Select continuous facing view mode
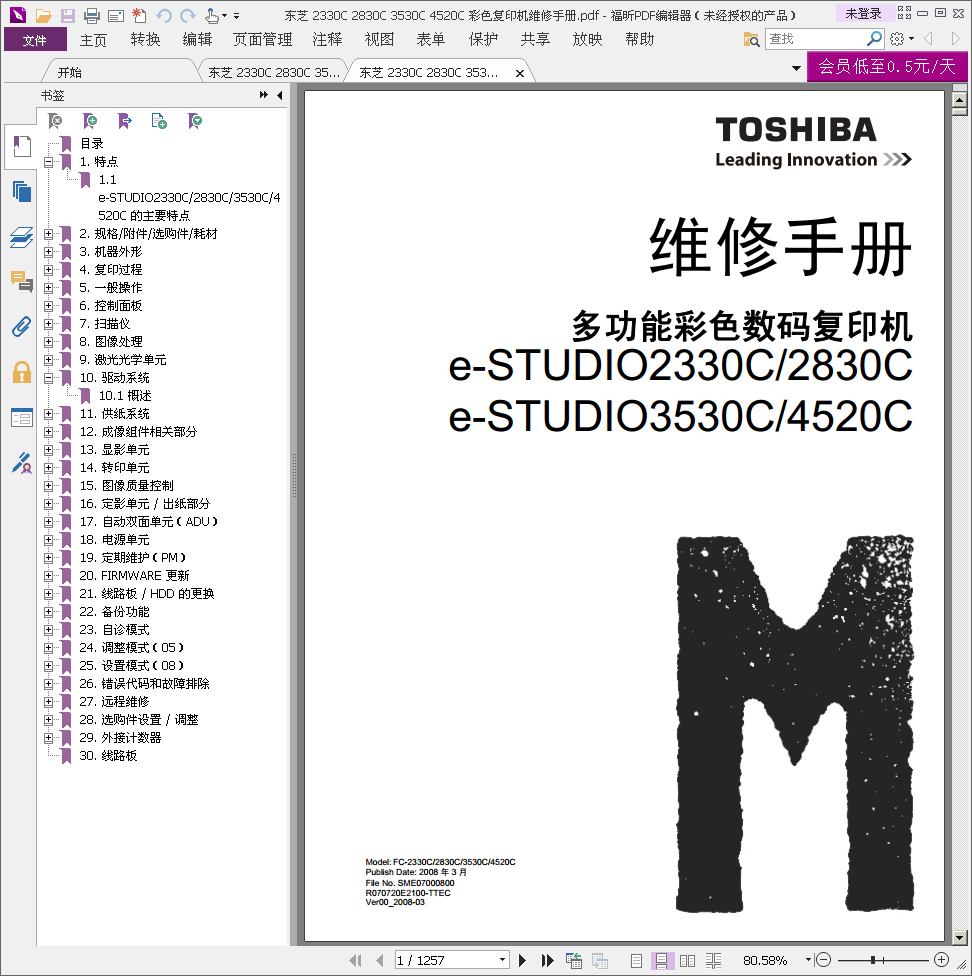Image resolution: width=972 pixels, height=976 pixels. (x=713, y=960)
